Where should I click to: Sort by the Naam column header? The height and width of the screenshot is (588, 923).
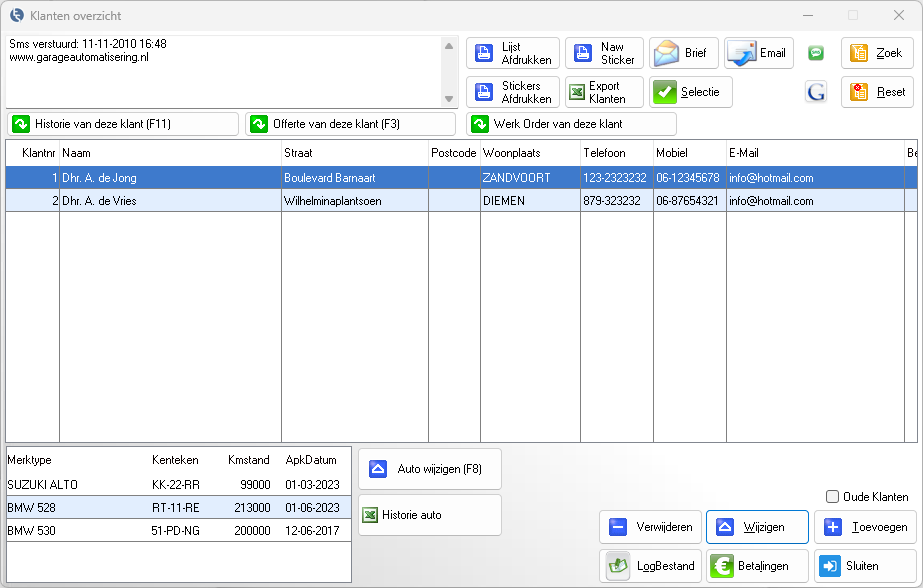coord(170,153)
